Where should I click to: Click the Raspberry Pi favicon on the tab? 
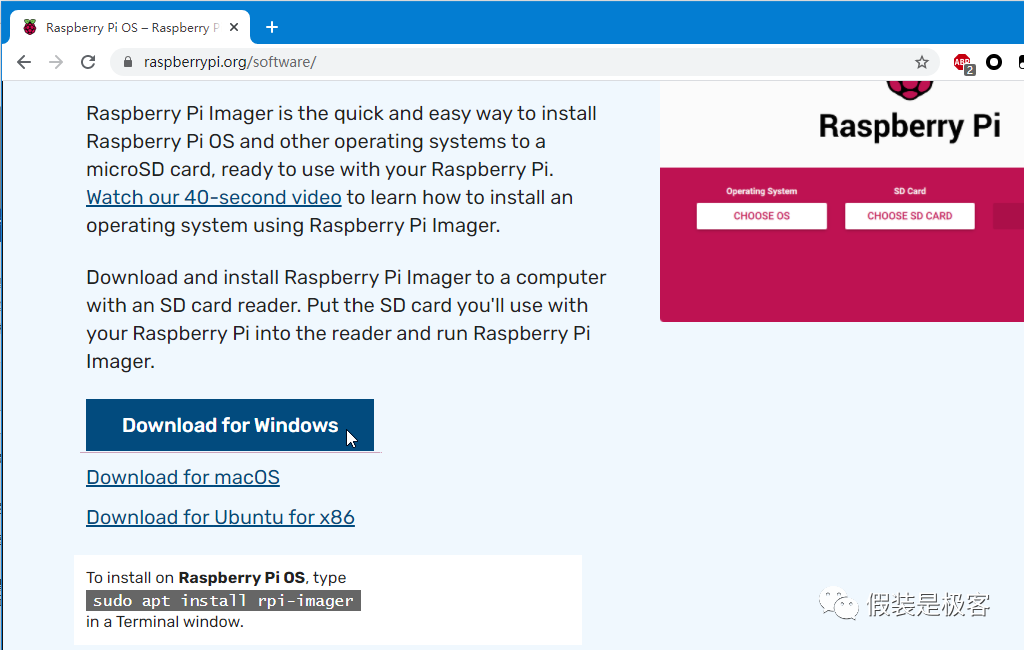pyautogui.click(x=29, y=27)
